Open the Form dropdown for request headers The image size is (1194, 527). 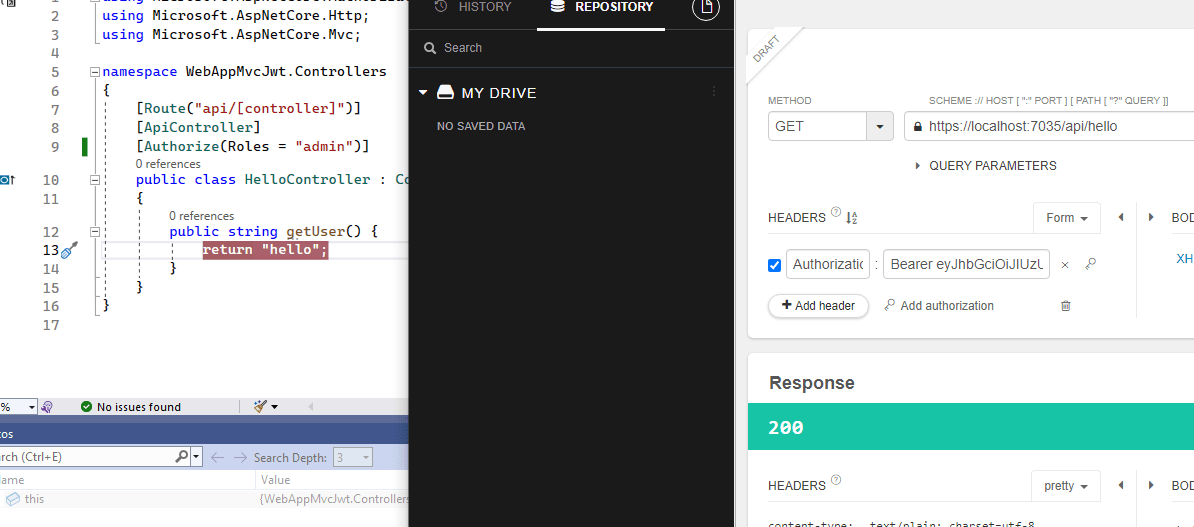pyautogui.click(x=1067, y=218)
